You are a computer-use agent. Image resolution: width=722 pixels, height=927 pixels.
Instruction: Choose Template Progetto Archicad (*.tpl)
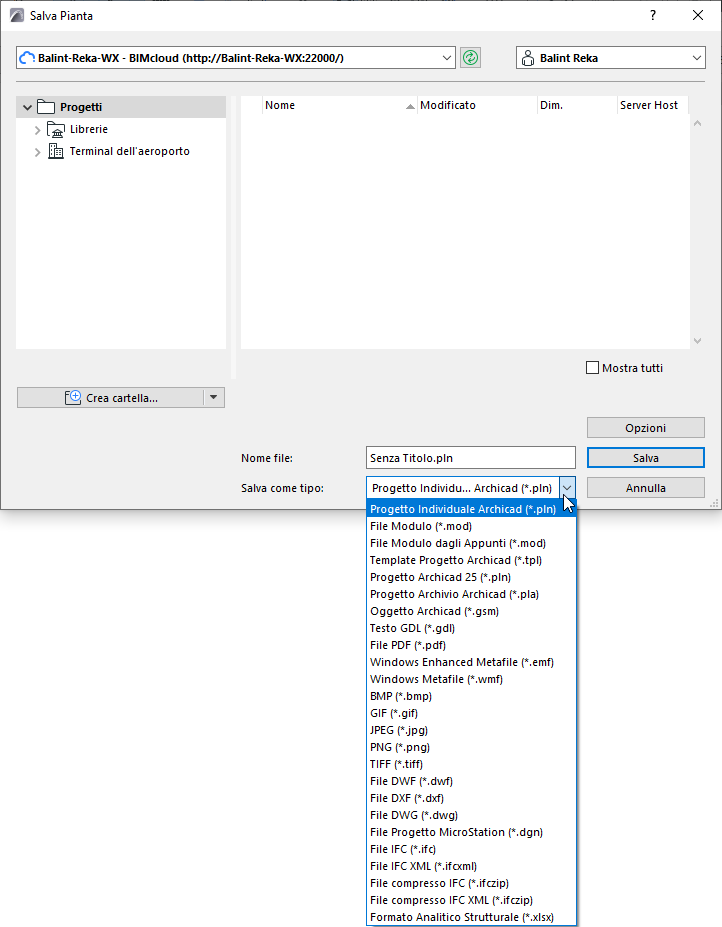point(471,560)
